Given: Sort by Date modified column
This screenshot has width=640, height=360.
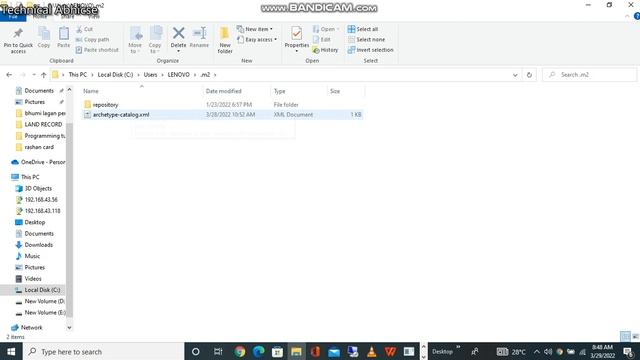Looking at the screenshot, I should [223, 91].
